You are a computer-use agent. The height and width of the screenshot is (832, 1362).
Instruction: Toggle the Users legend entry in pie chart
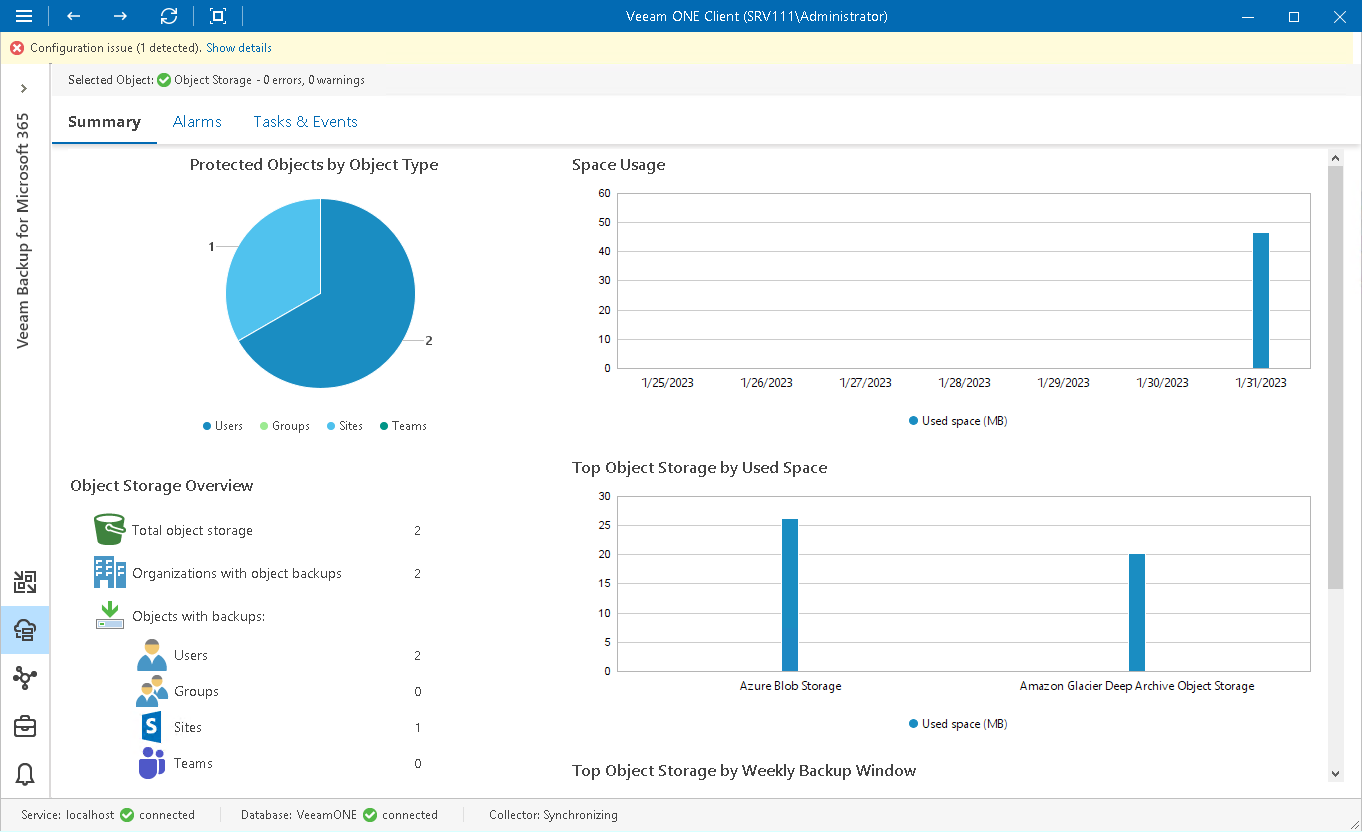pyautogui.click(x=223, y=426)
